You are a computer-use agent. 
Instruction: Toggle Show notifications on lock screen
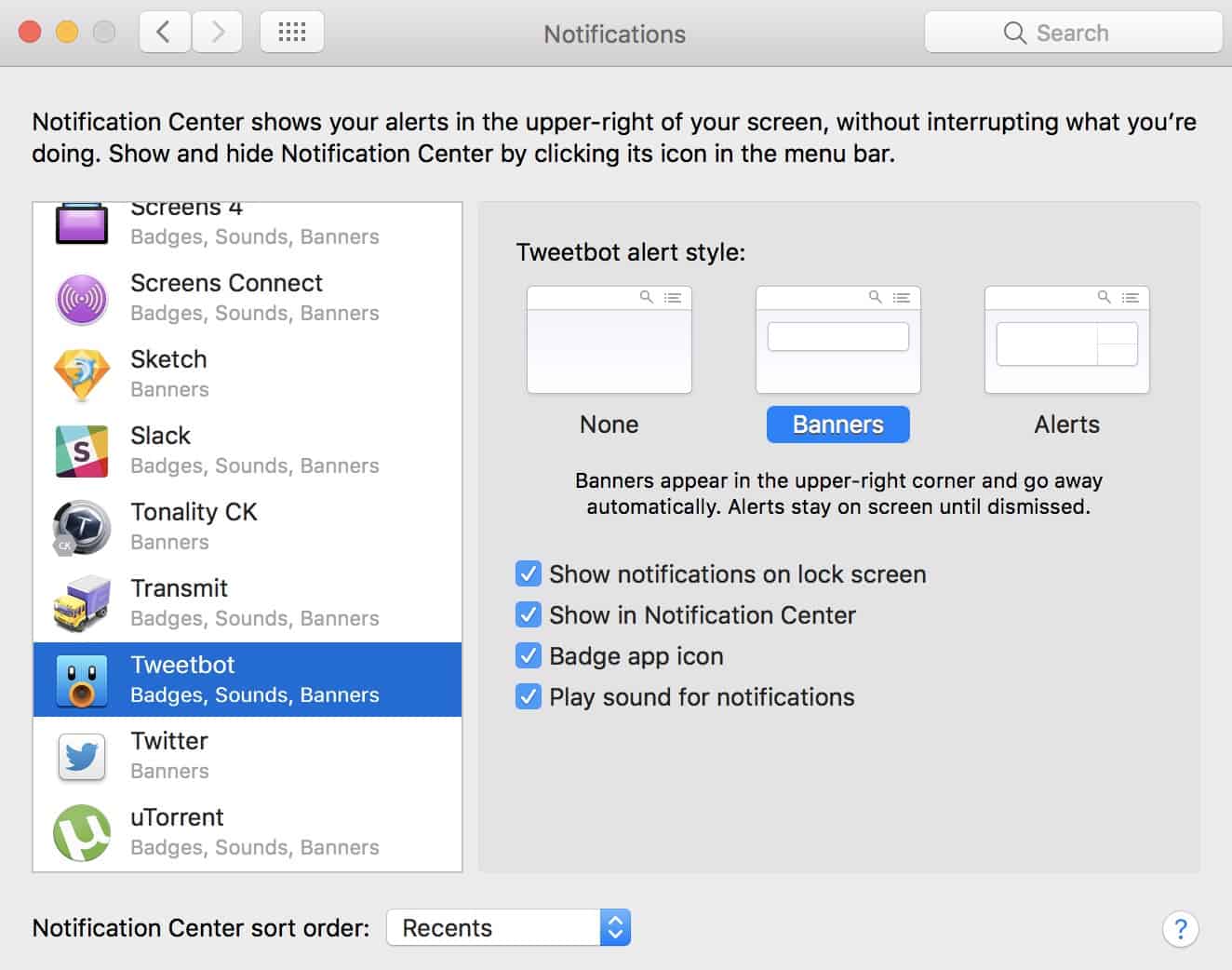click(529, 573)
